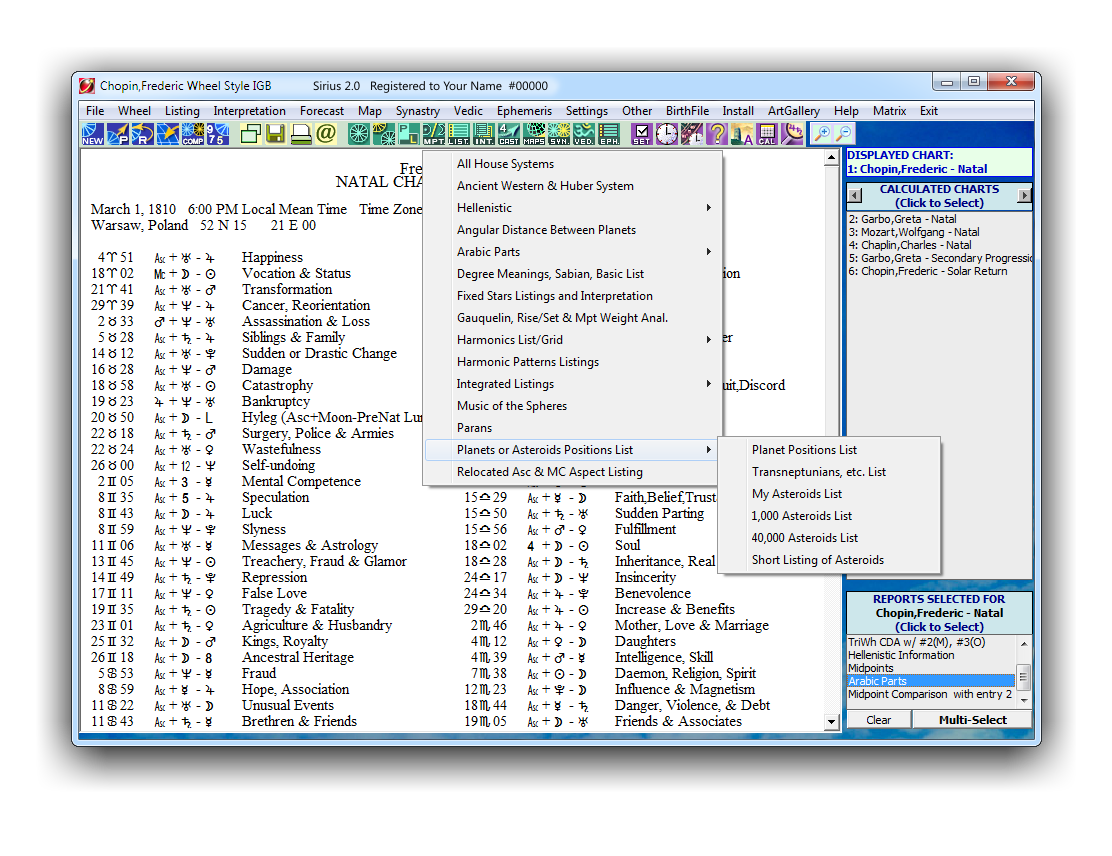Click the SYN synastry icon
This screenshot has width=1112, height=856.
click(x=559, y=133)
